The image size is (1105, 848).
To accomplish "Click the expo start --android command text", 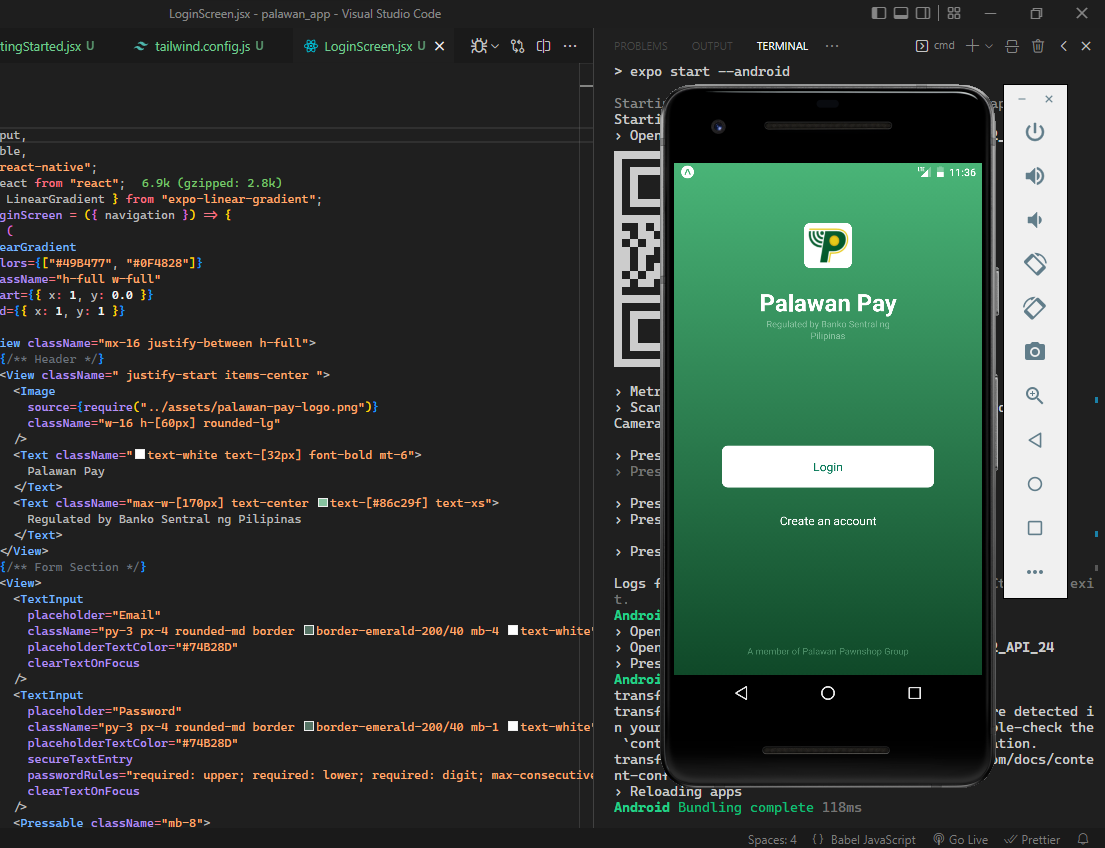I will tap(710, 71).
